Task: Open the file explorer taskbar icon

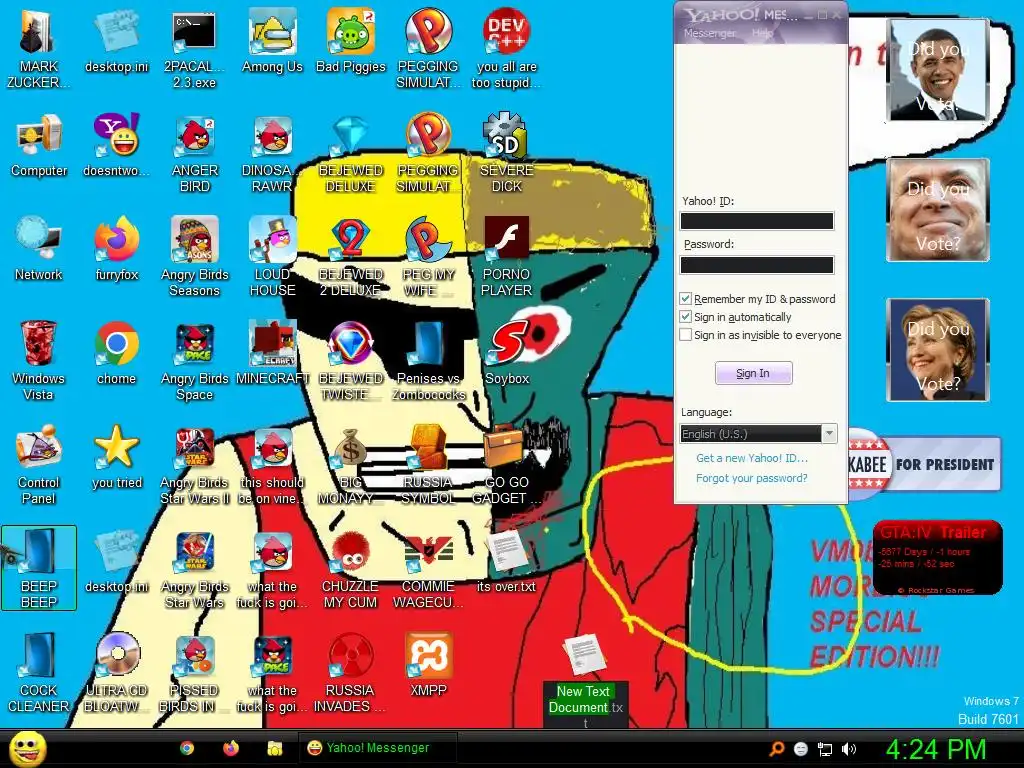Action: 274,748
